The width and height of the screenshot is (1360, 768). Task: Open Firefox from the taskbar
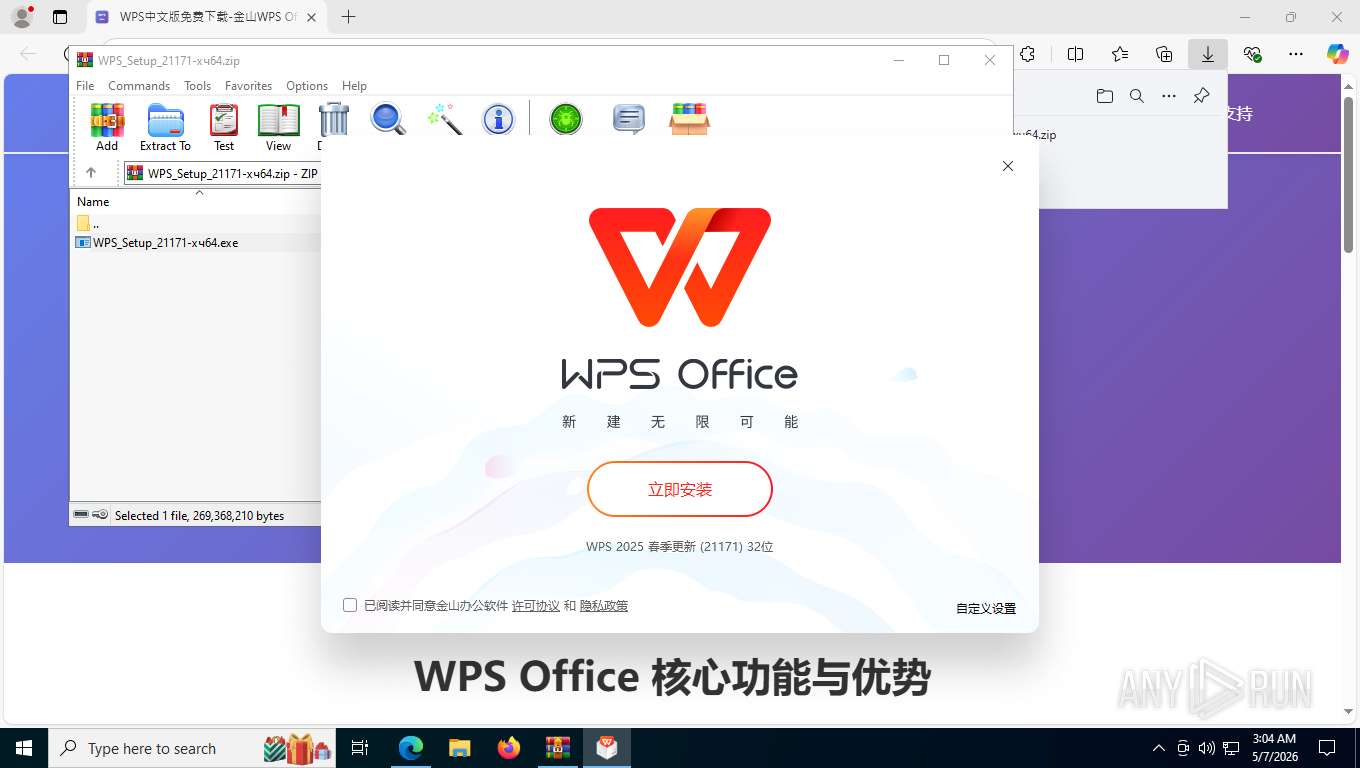(509, 748)
